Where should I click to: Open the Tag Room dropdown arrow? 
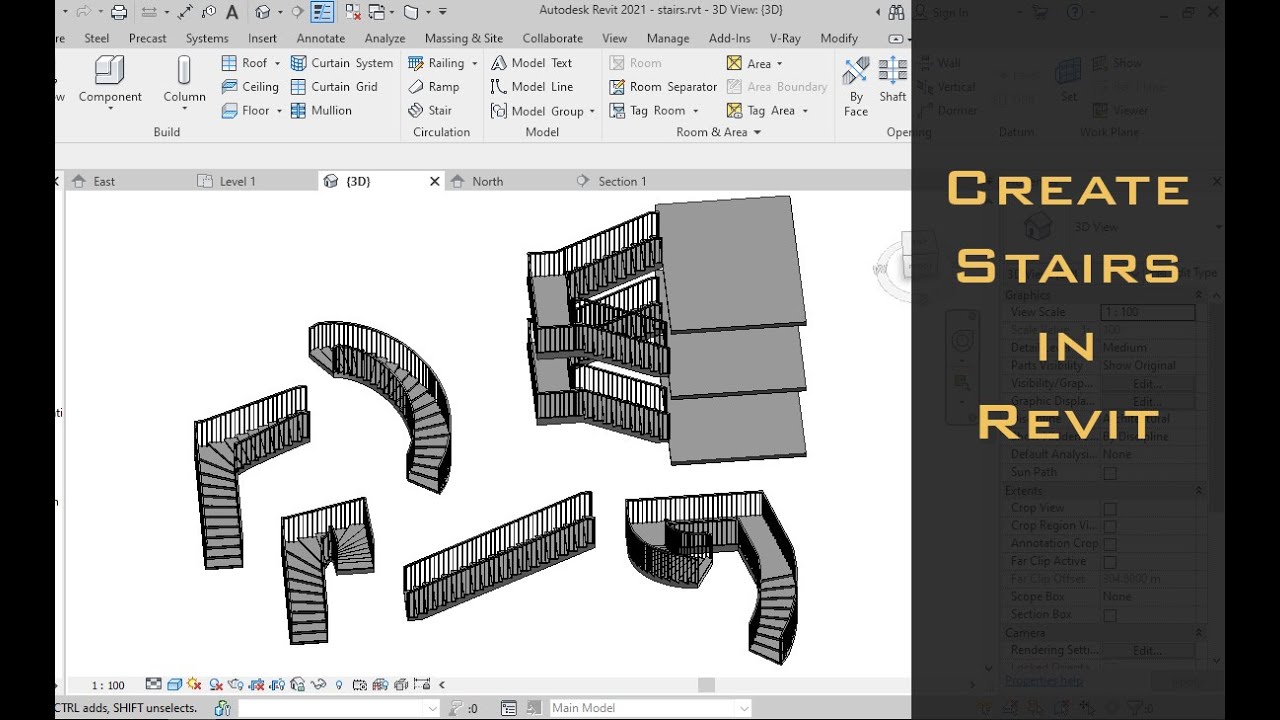[695, 111]
